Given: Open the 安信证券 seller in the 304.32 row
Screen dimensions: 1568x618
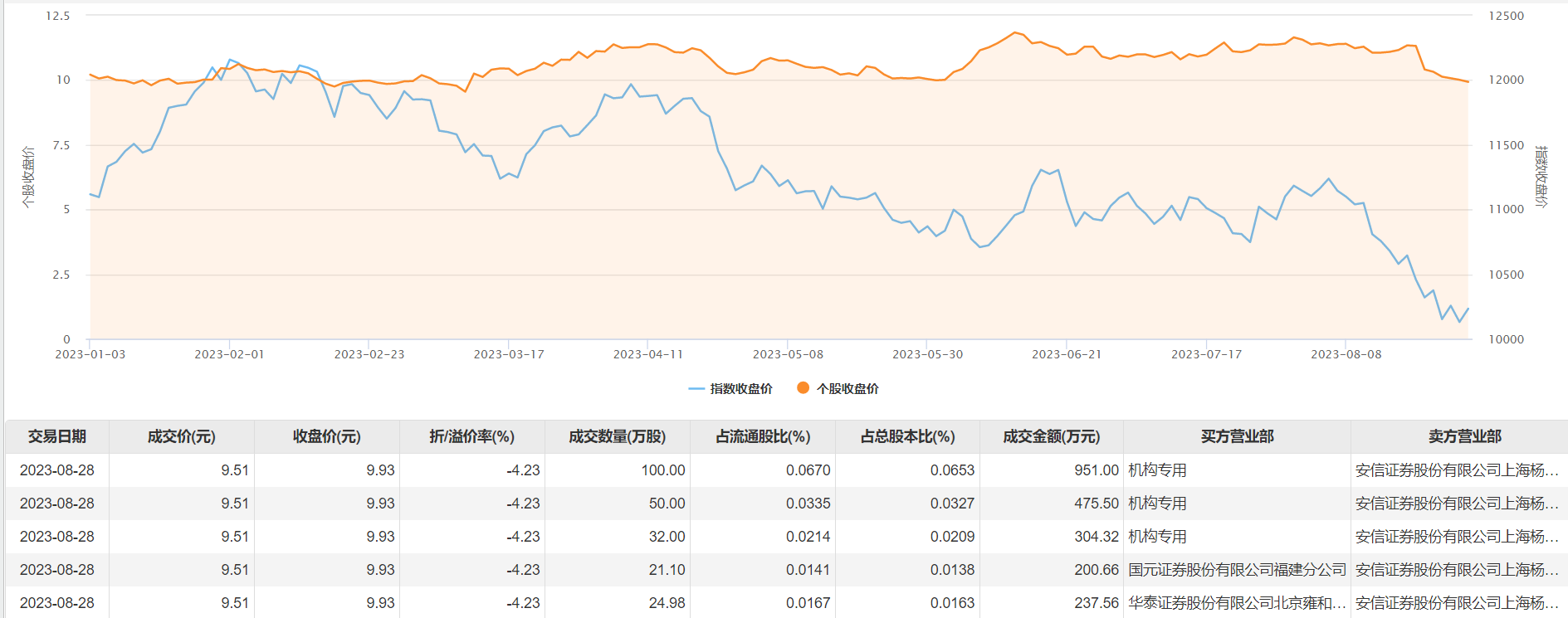Looking at the screenshot, I should (1456, 537).
